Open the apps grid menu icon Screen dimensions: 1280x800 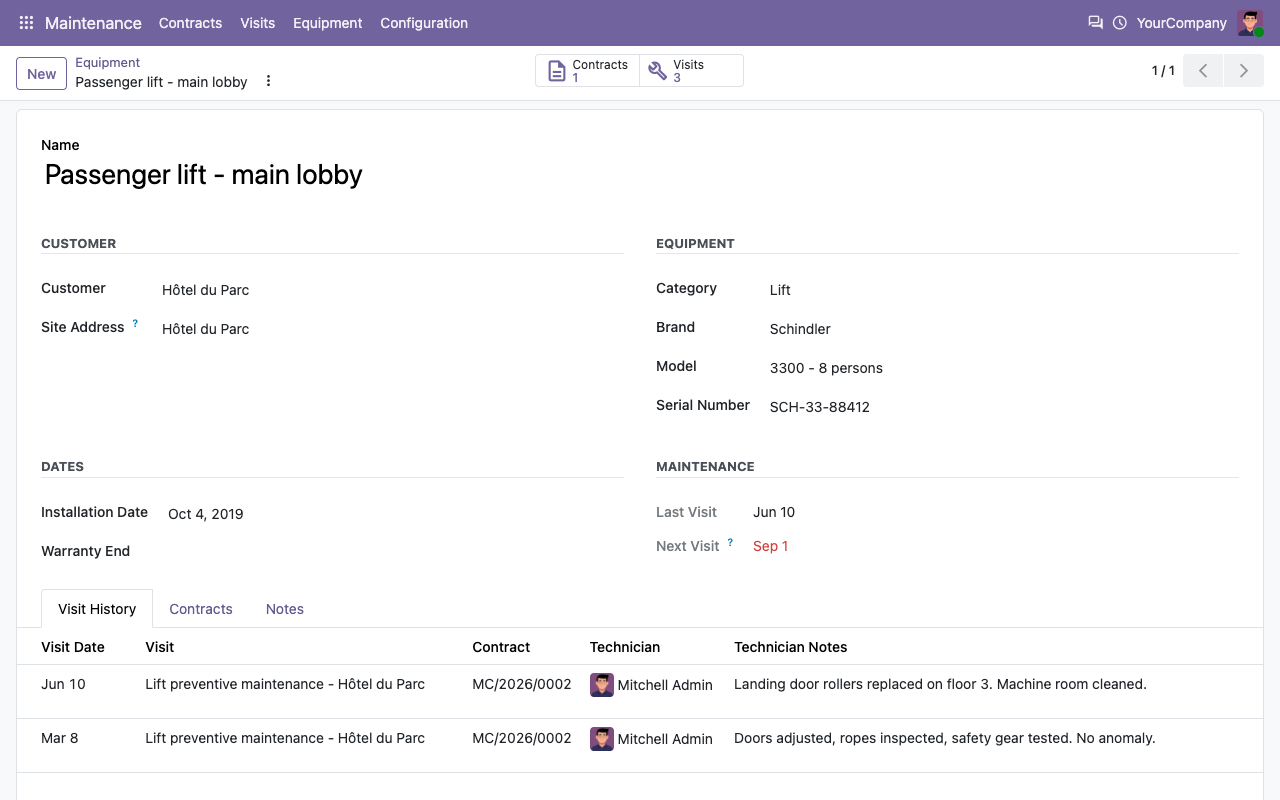26,23
